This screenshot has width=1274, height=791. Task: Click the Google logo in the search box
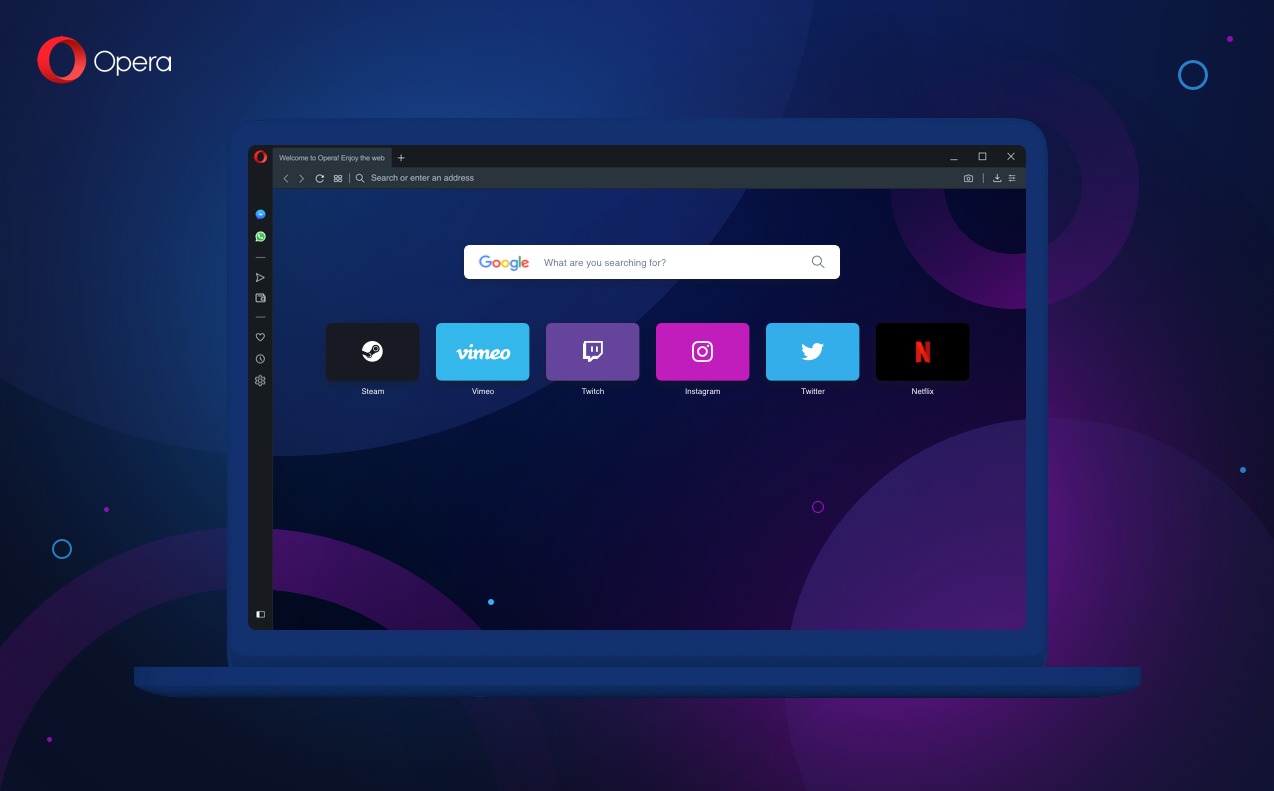(x=504, y=263)
